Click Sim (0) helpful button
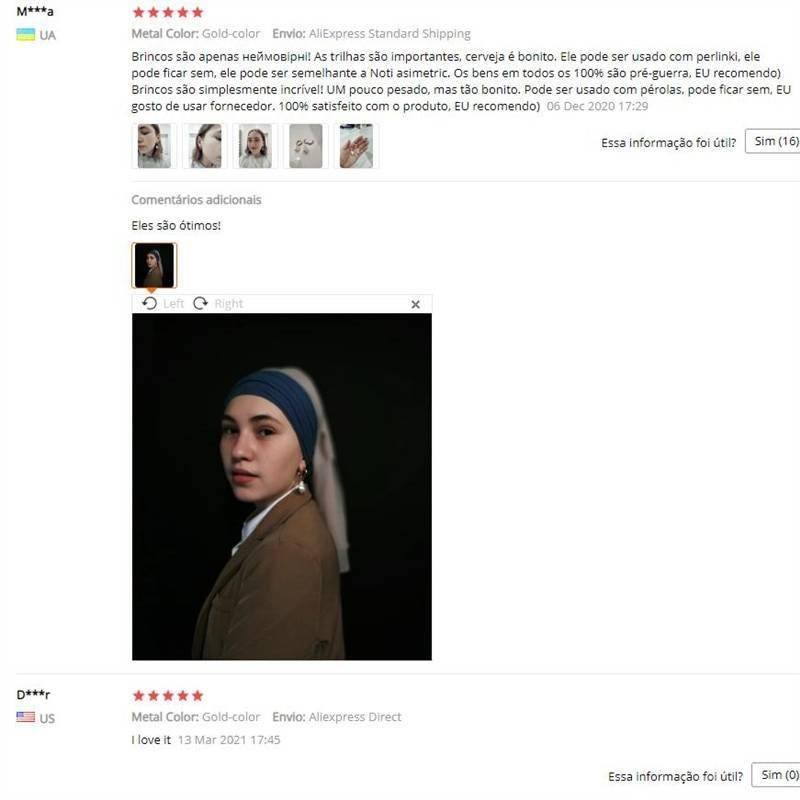This screenshot has height=800, width=800. click(776, 775)
